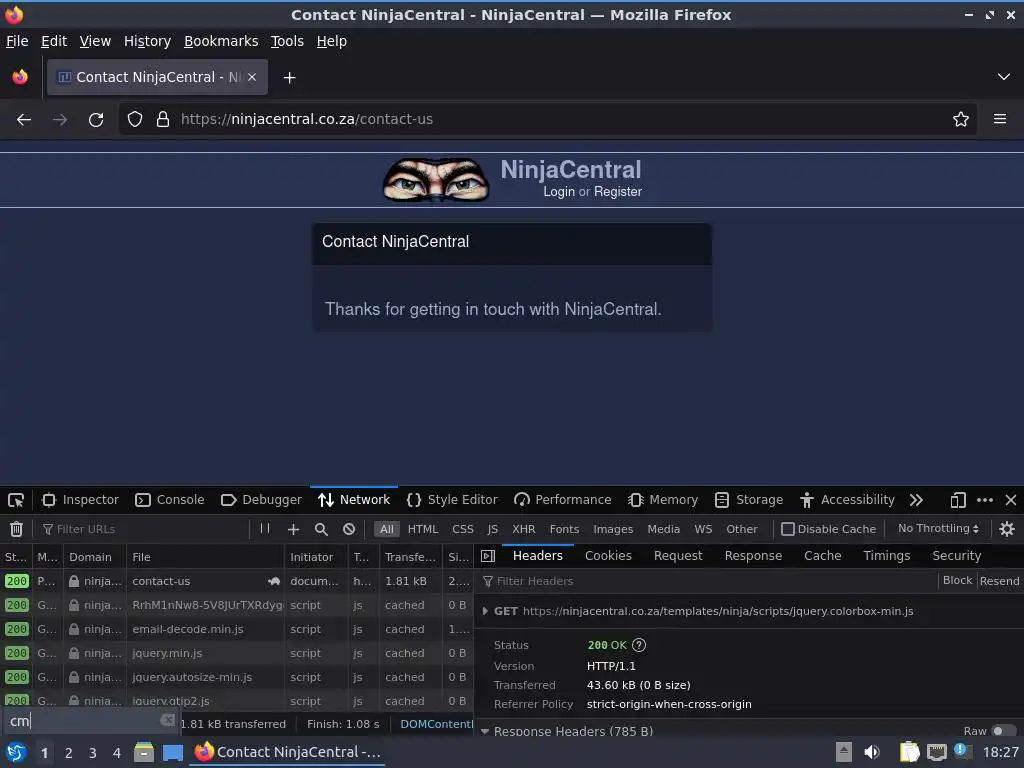Show the Security details tab
Image resolution: width=1024 pixels, height=768 pixels.
(956, 556)
